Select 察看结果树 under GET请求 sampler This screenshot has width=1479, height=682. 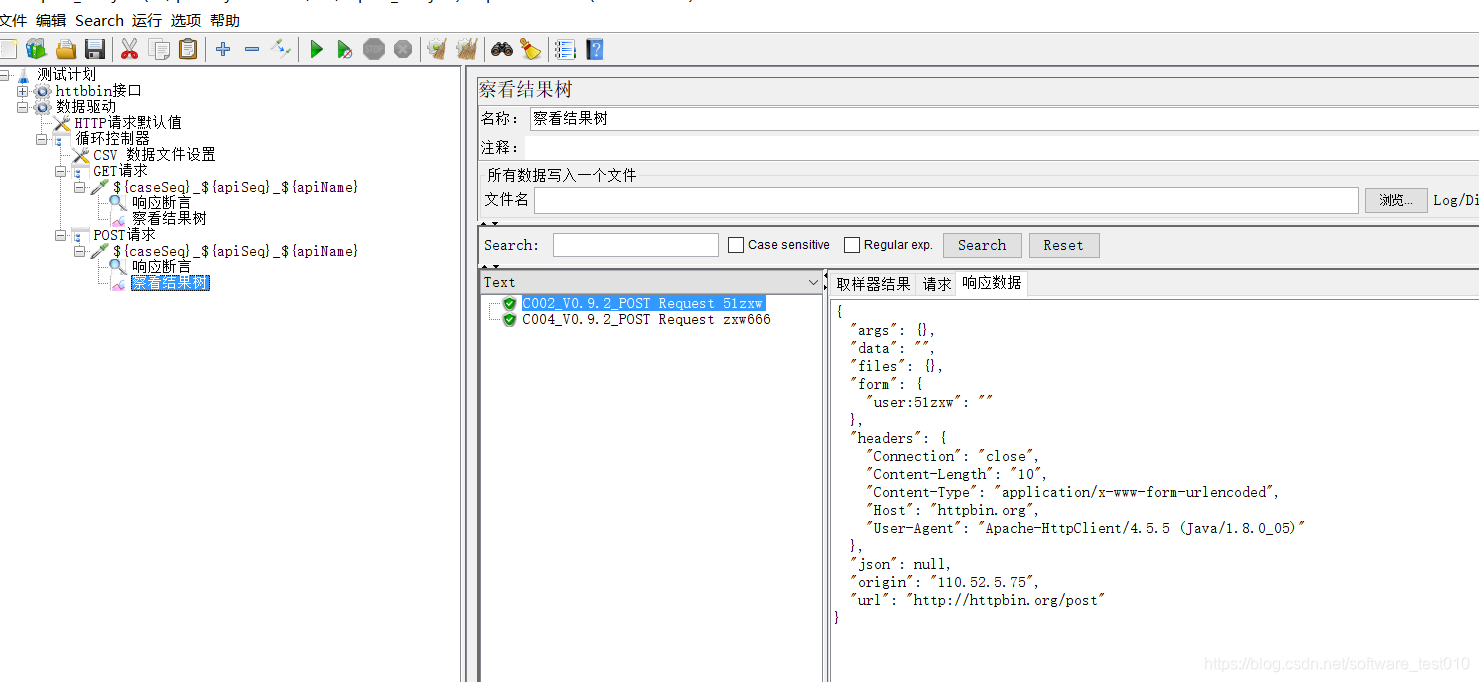coord(169,218)
